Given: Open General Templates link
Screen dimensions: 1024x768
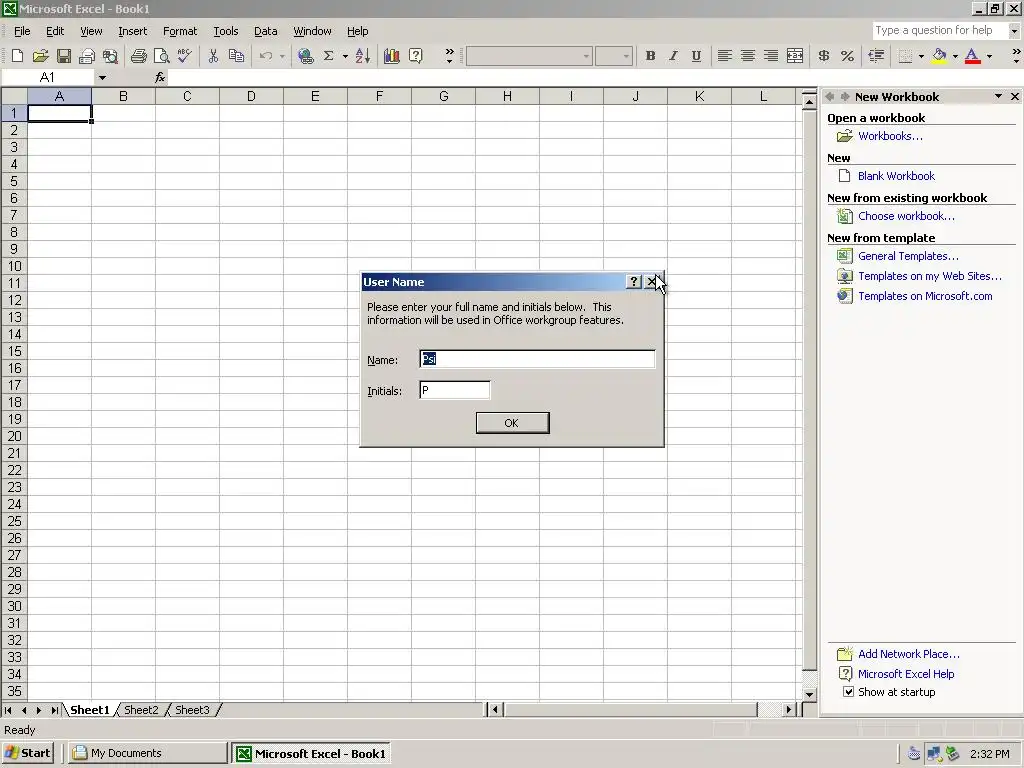Looking at the screenshot, I should point(908,256).
